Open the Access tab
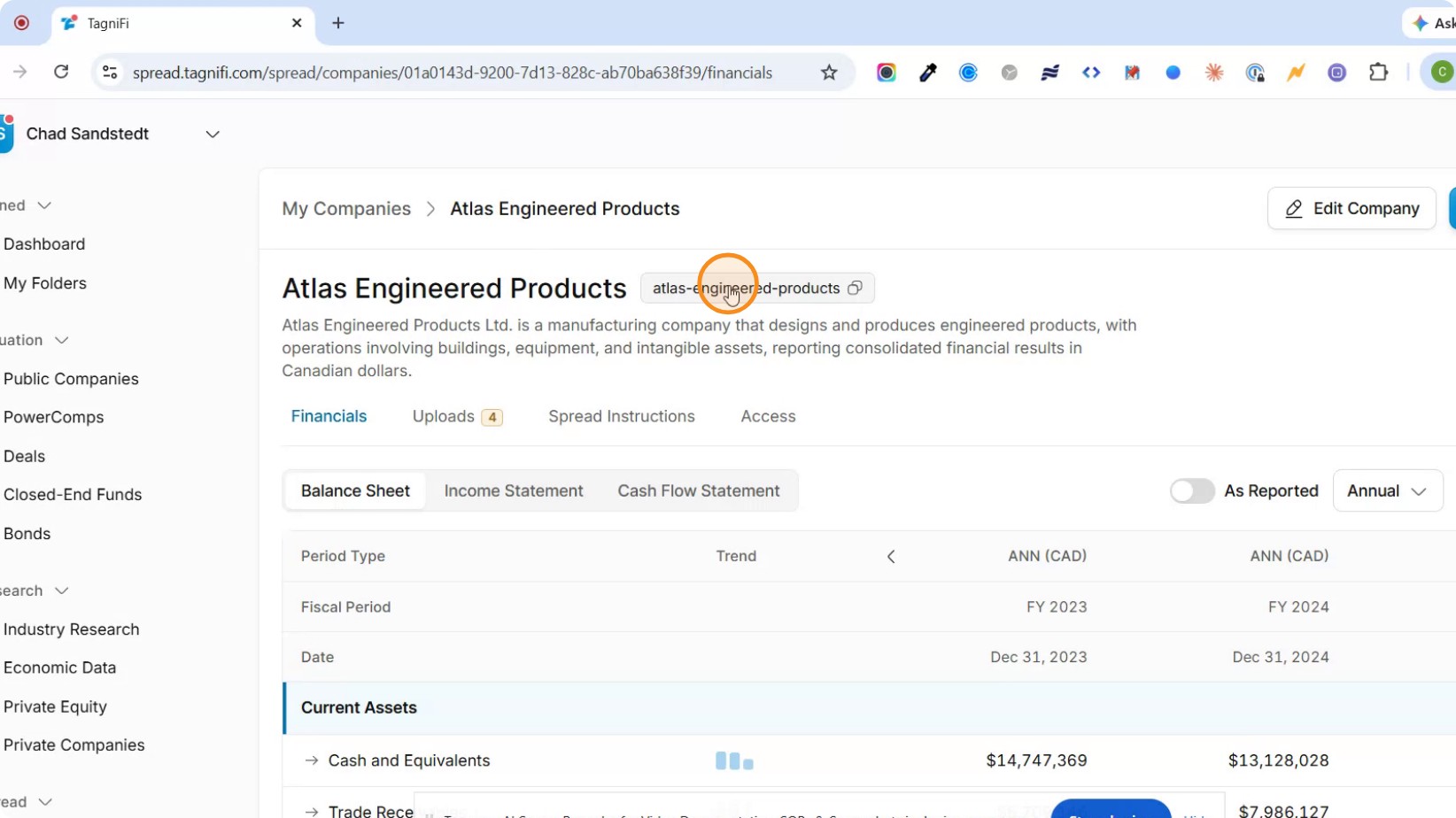 point(768,416)
